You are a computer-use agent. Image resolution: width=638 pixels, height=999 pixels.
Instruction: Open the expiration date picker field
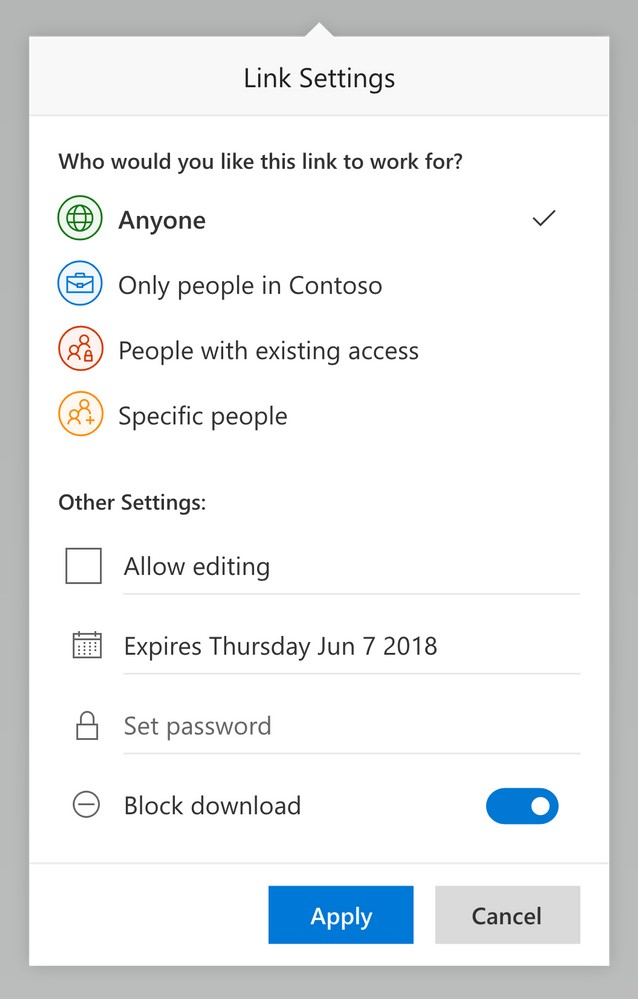pos(351,646)
